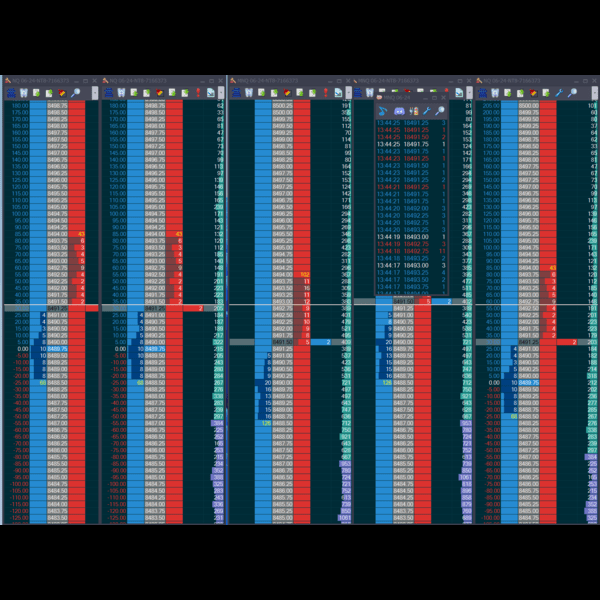Open the toolbar overflow arrow in the partly covered MNQ window
This screenshot has width=600, height=600.
pyautogui.click(x=470, y=93)
